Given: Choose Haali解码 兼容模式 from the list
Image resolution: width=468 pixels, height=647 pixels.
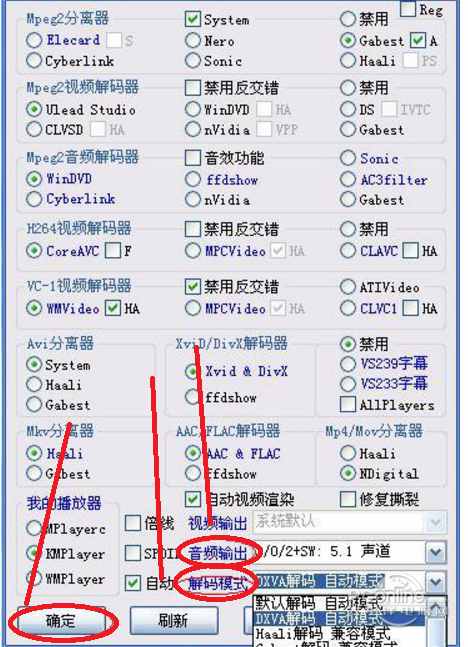Looking at the screenshot, I should pyautogui.click(x=340, y=633).
